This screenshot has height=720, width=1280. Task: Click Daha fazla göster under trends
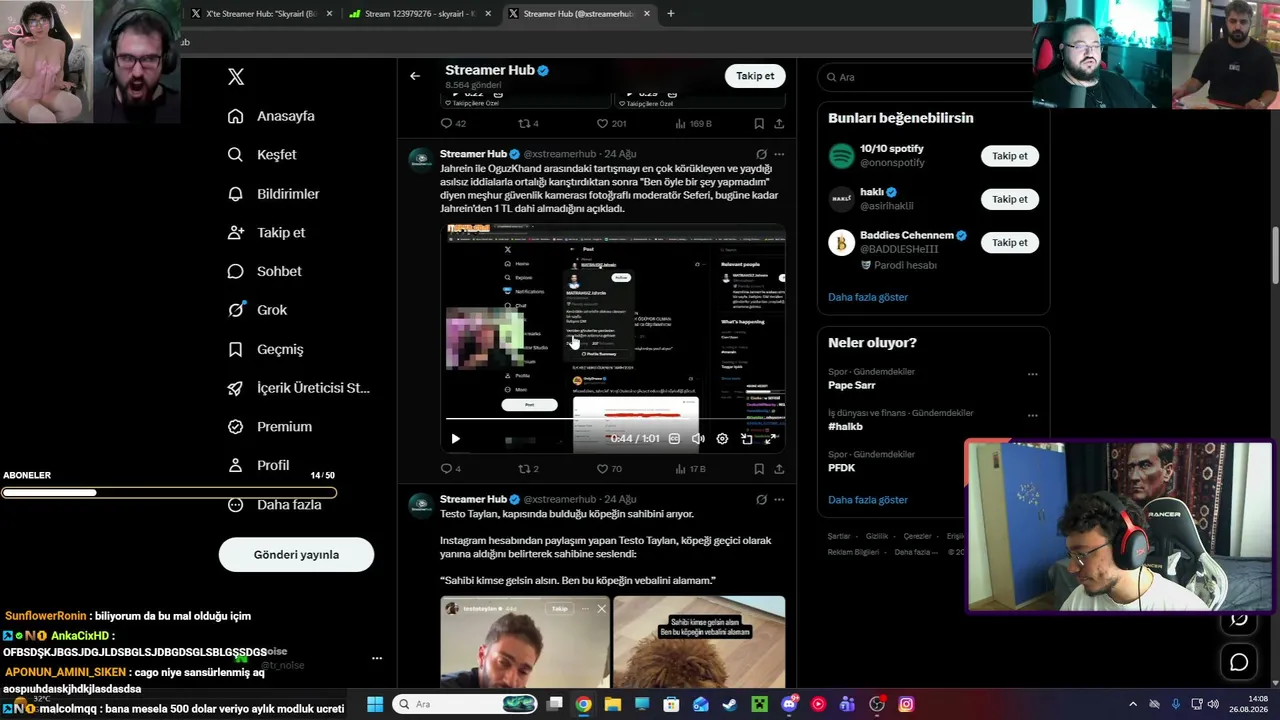[868, 500]
